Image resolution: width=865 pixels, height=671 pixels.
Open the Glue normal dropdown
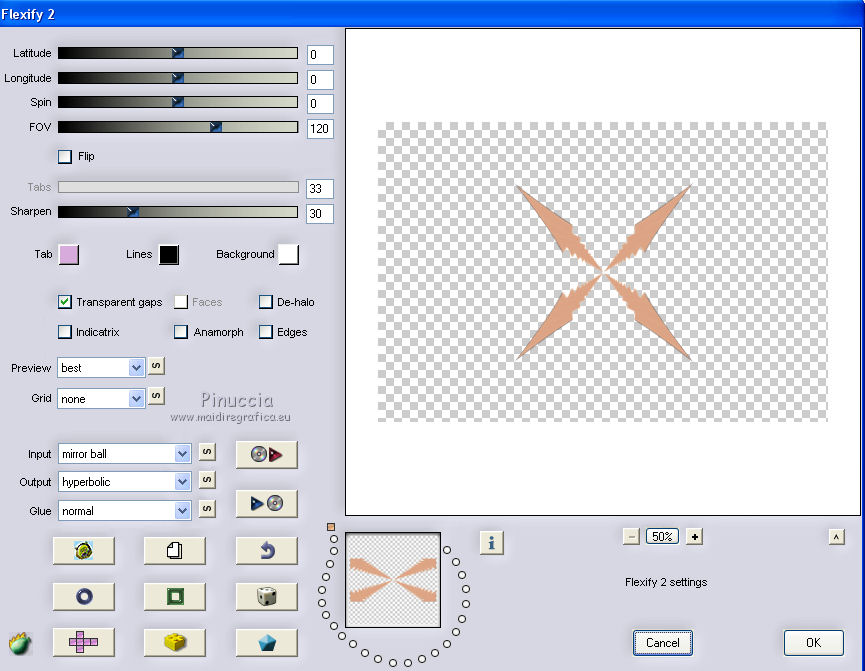125,510
